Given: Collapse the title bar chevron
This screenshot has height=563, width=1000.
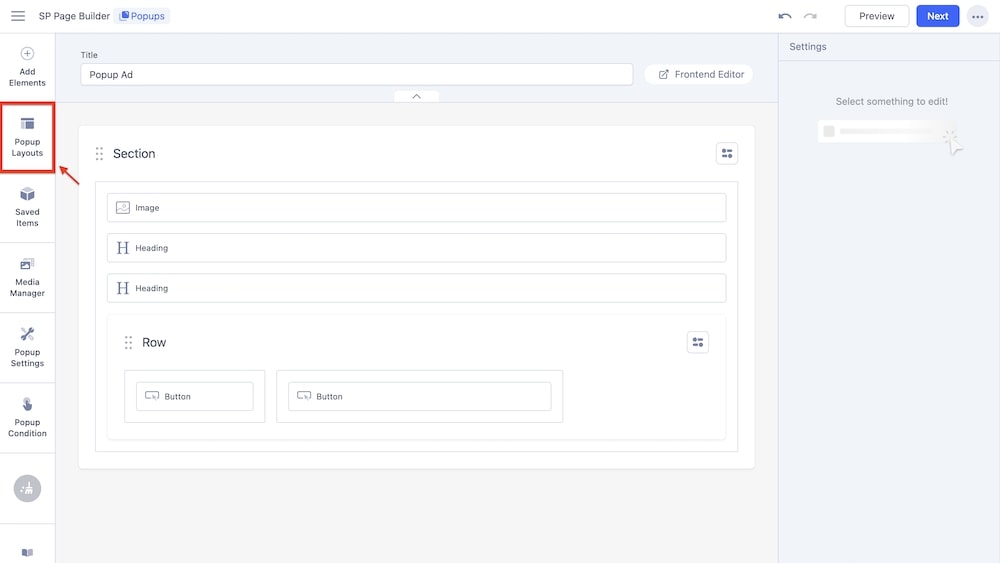Looking at the screenshot, I should click(416, 96).
